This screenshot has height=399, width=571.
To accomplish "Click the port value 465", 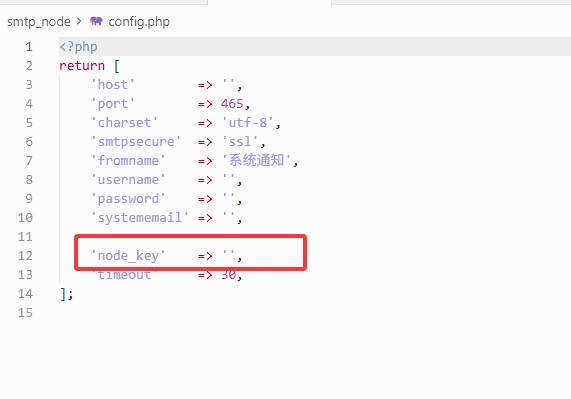I will (232, 104).
